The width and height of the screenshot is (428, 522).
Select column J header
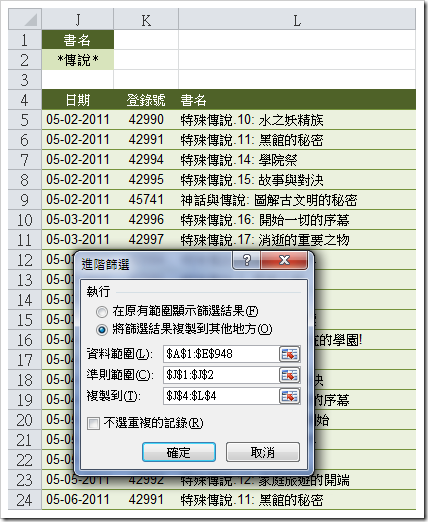(78, 20)
